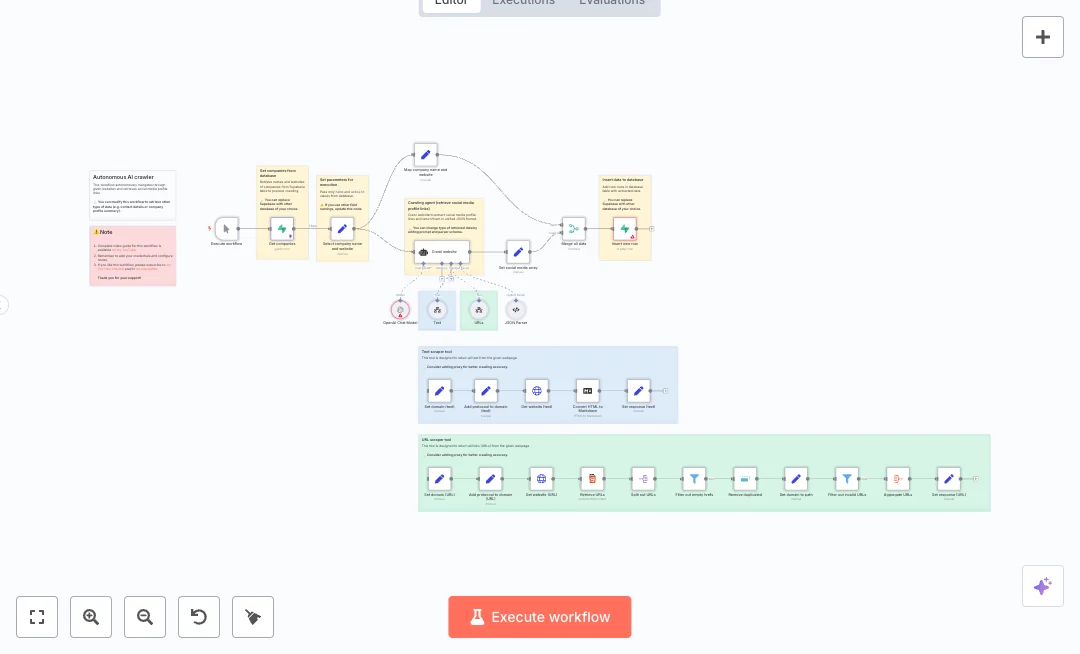Fit the workflow to view
The height and width of the screenshot is (654, 1080).
click(37, 617)
